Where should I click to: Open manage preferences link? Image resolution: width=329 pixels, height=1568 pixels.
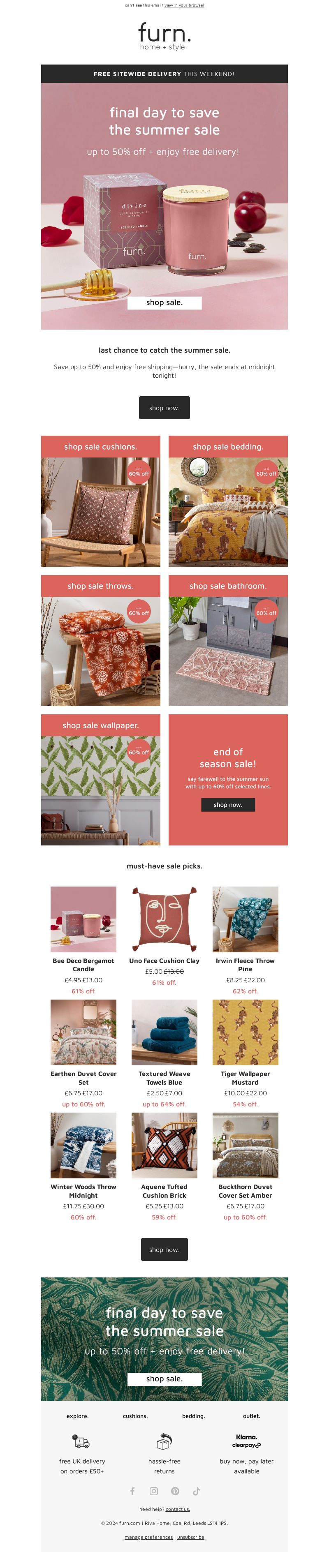pyautogui.click(x=148, y=1536)
